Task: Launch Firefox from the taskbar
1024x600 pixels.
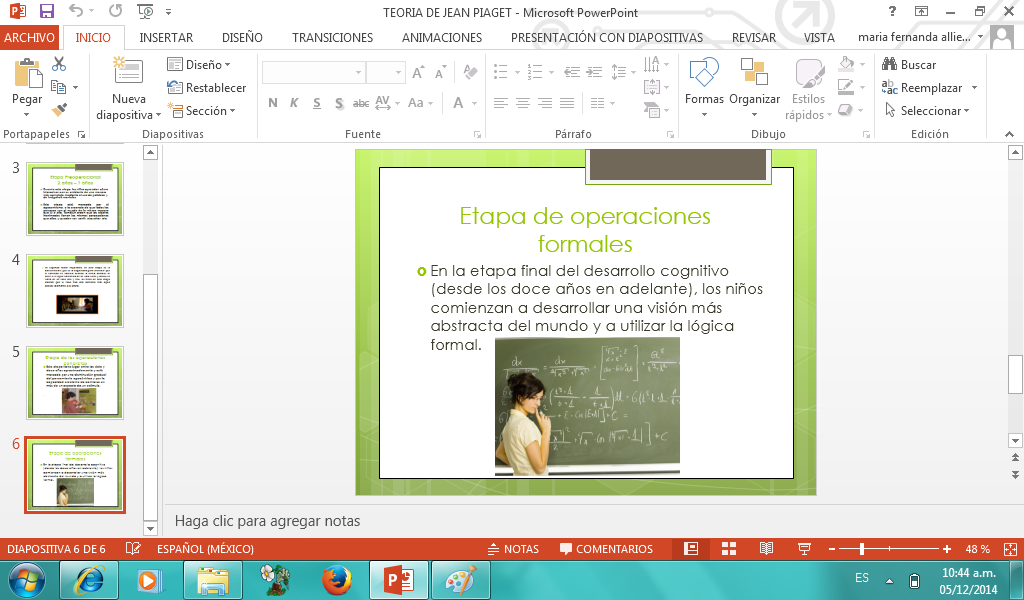Action: click(x=337, y=579)
